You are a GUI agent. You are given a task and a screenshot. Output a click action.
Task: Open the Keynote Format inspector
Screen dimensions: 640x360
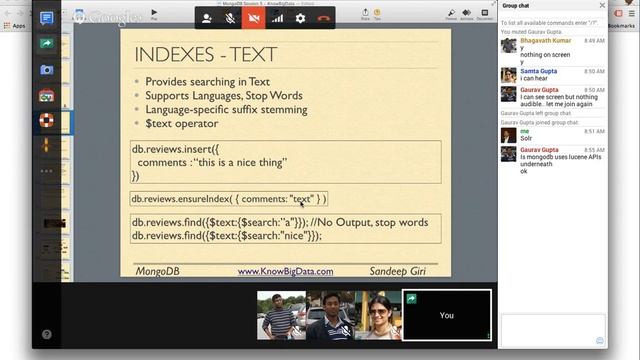pyautogui.click(x=451, y=15)
